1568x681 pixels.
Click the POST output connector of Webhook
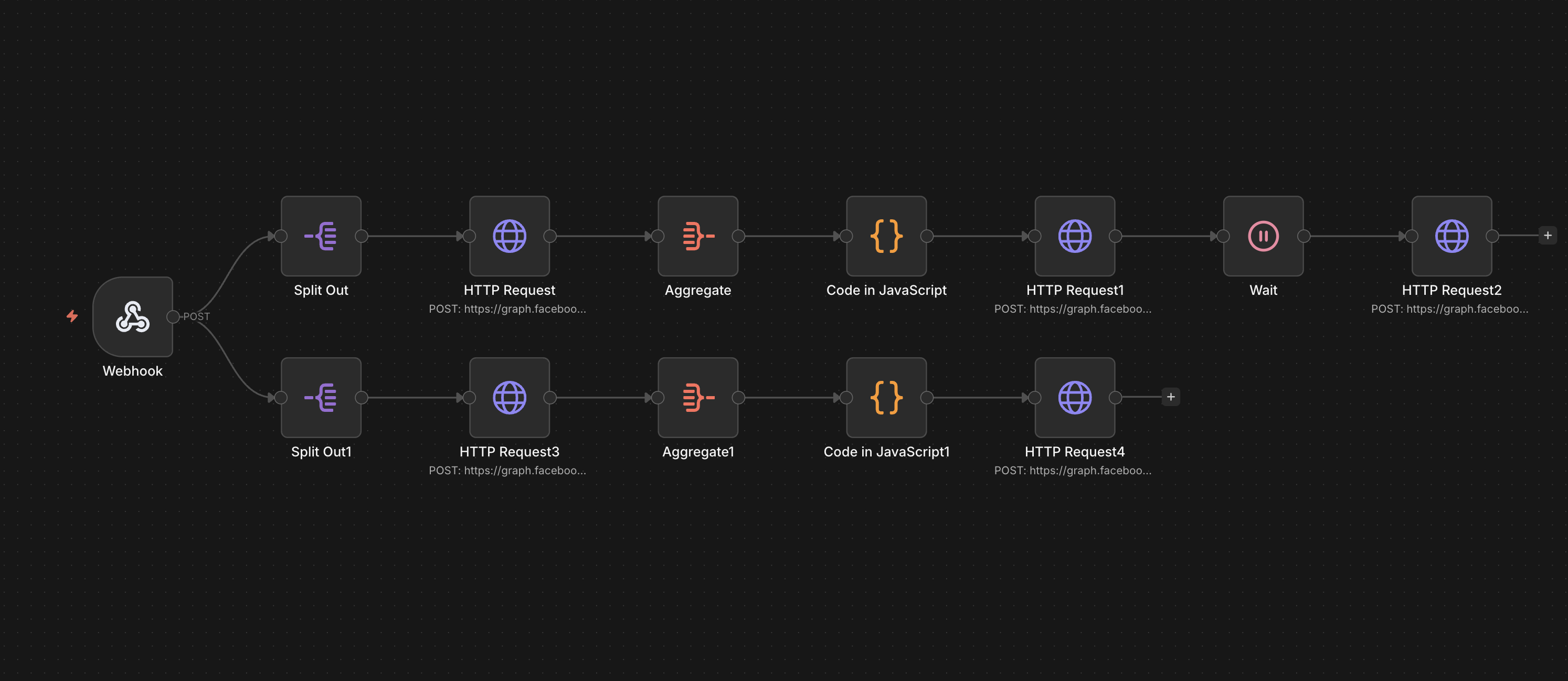[174, 316]
